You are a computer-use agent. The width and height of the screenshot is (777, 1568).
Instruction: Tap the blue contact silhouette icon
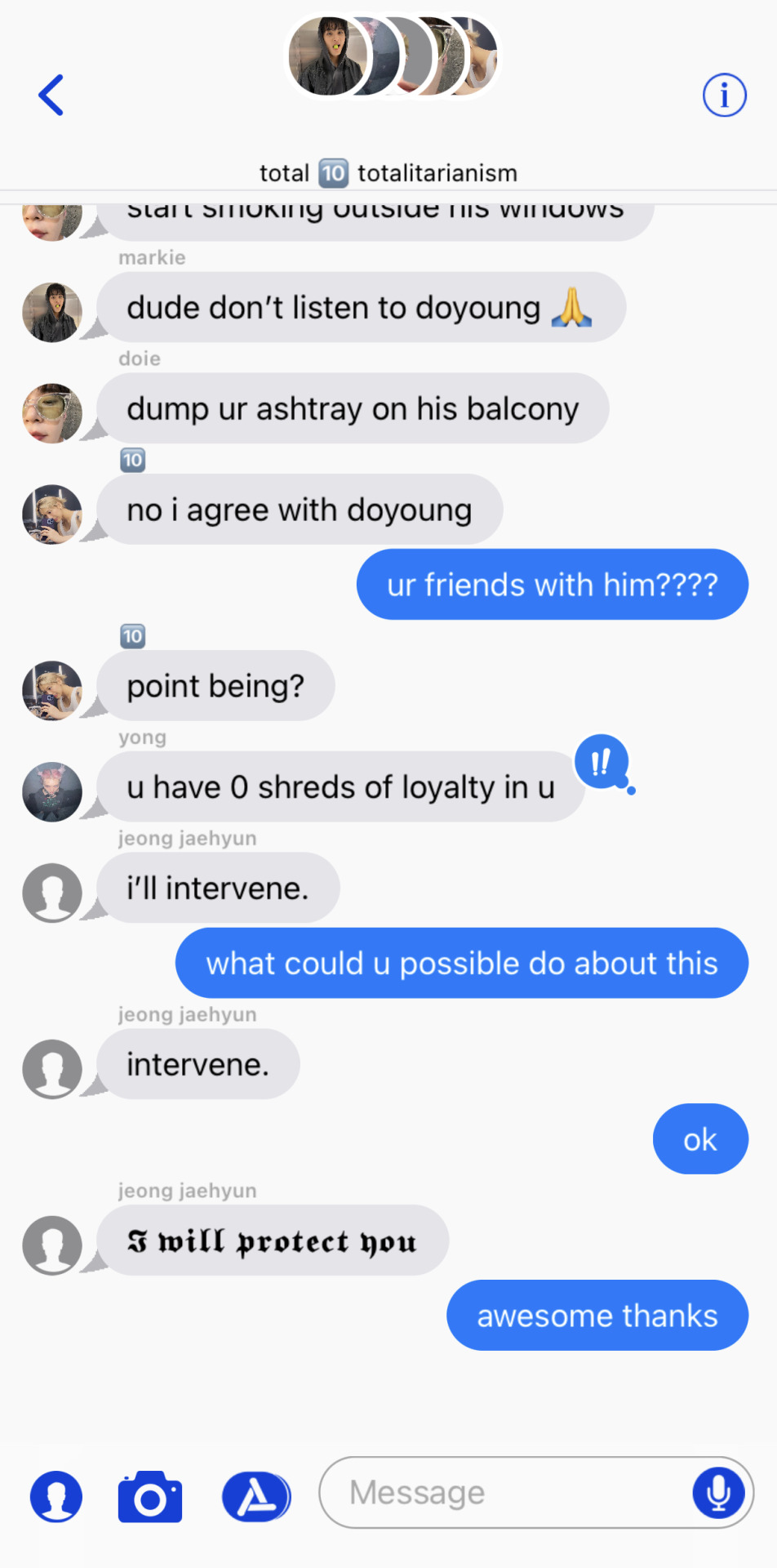(56, 1496)
